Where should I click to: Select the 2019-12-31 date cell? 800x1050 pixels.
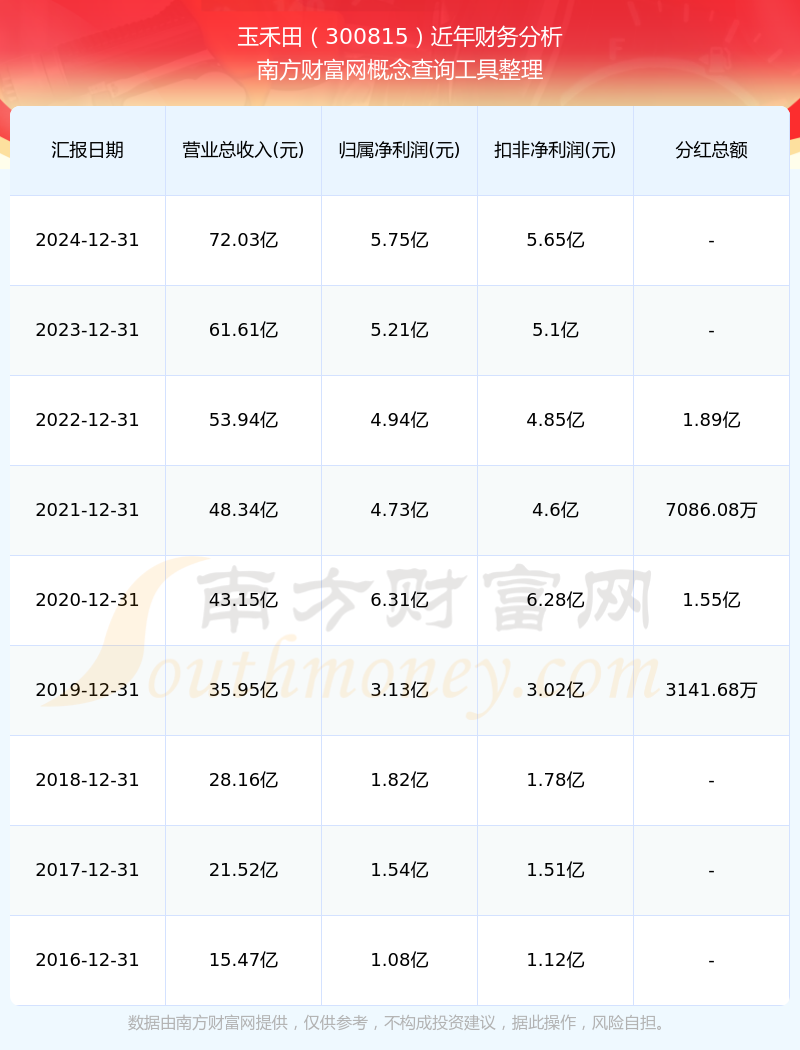click(88, 690)
